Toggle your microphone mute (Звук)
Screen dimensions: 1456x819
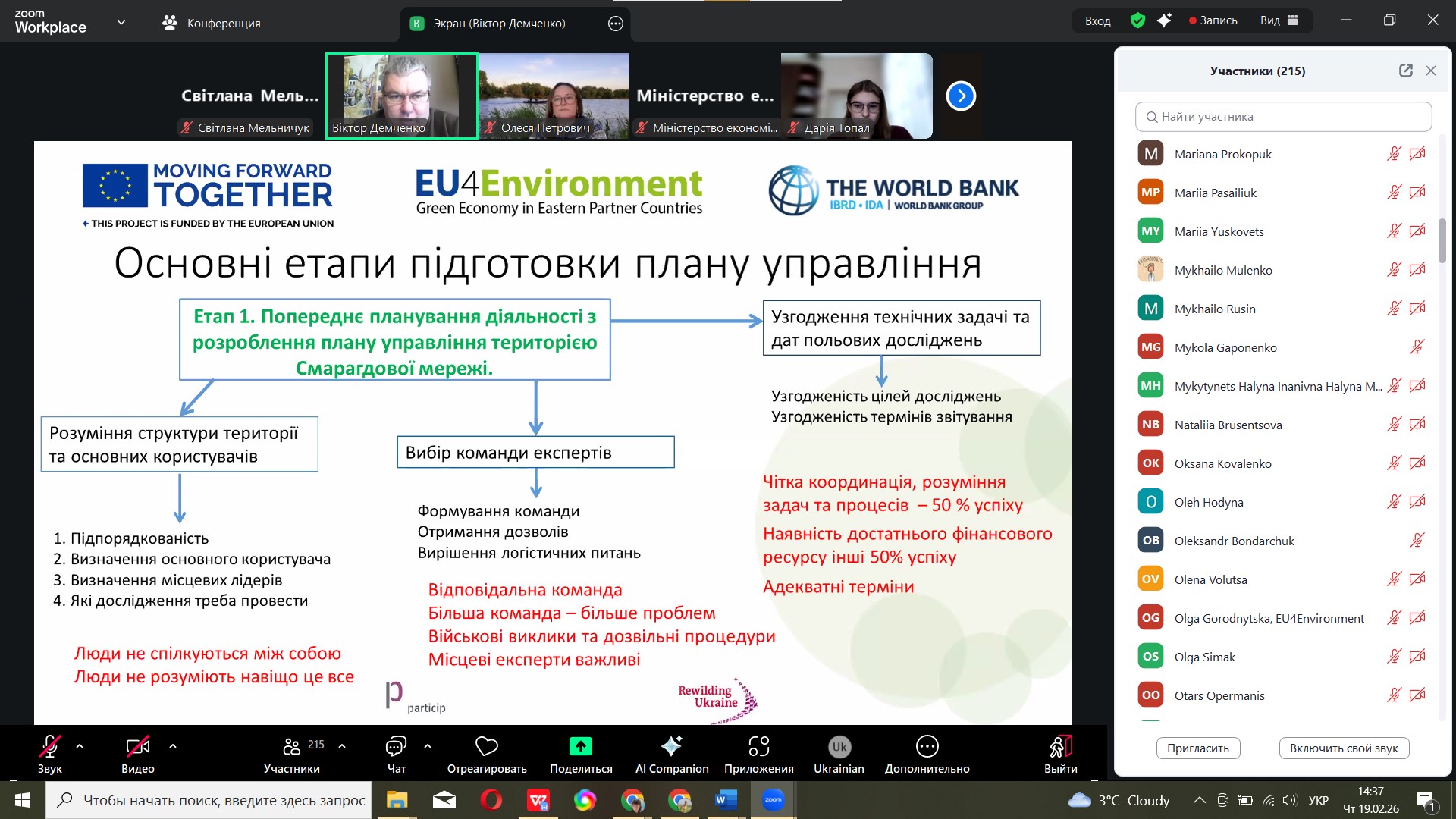(49, 747)
